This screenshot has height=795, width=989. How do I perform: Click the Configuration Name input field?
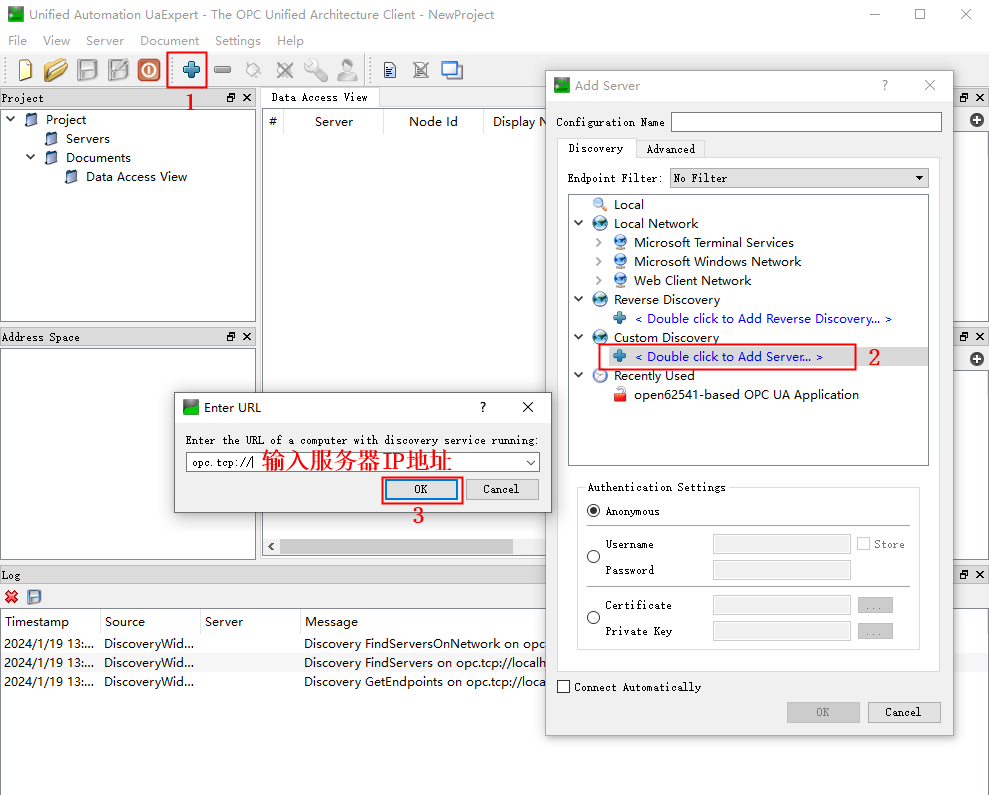pos(806,122)
